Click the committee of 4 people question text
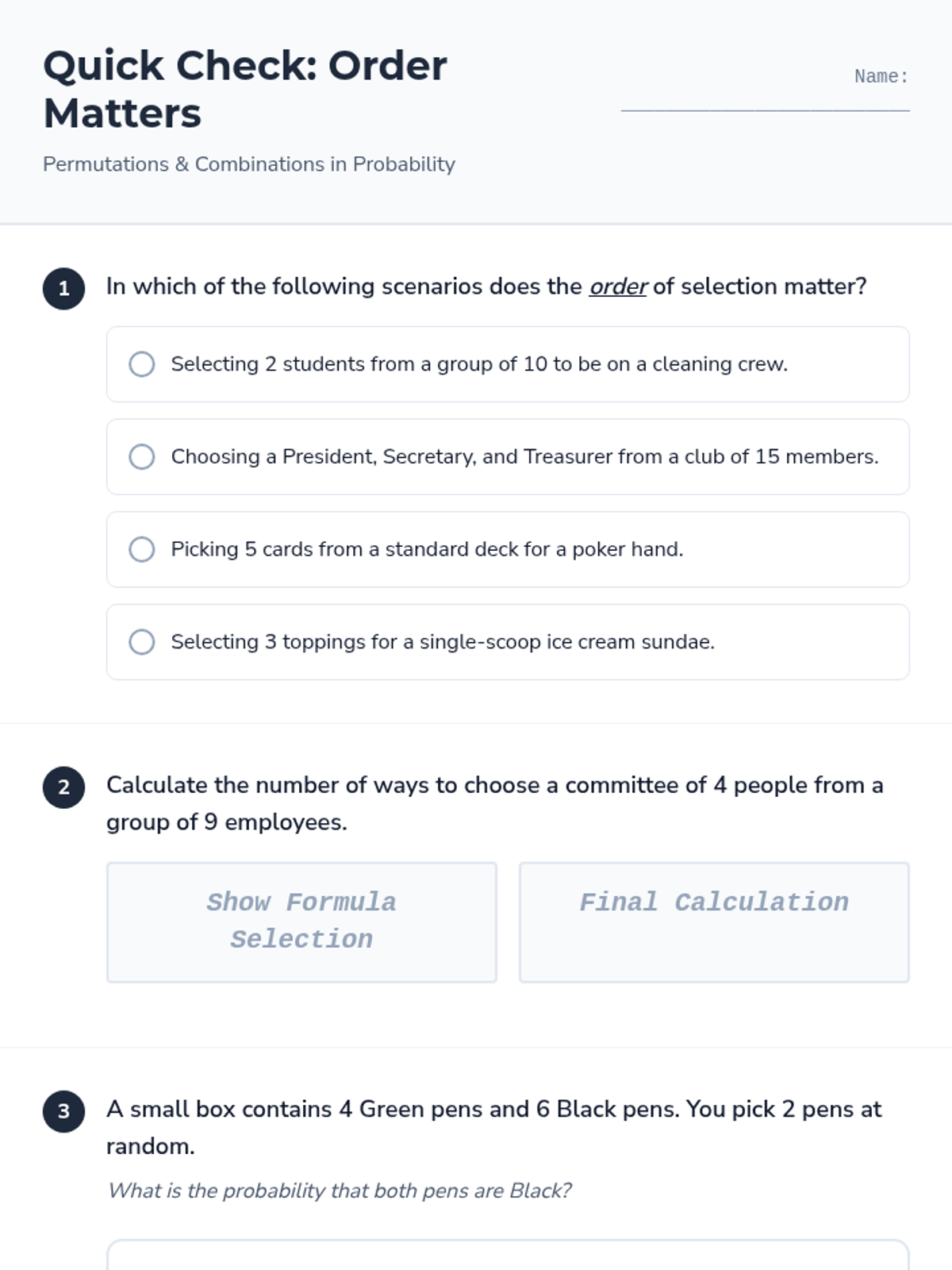Viewport: 952px width, 1270px height. [x=494, y=803]
